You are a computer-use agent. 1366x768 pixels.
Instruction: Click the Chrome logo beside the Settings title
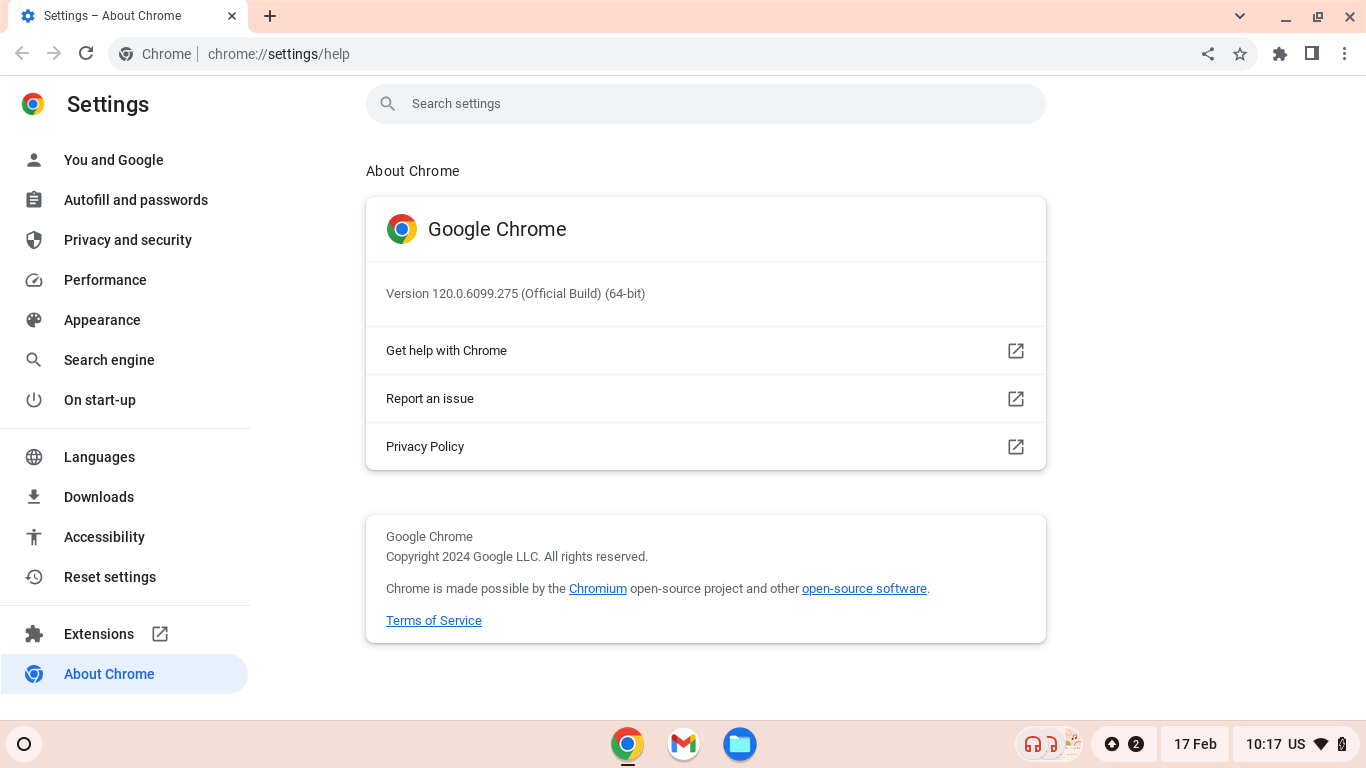click(33, 104)
